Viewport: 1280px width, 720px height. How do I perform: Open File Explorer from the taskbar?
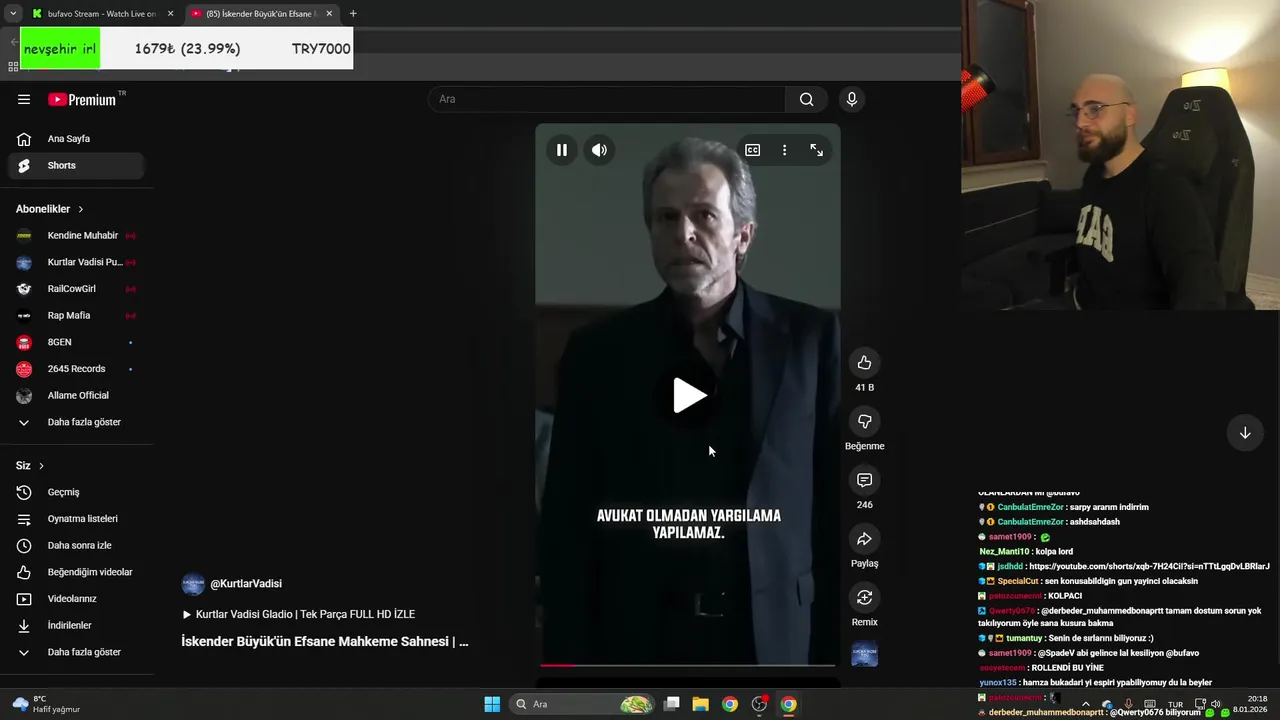700,704
